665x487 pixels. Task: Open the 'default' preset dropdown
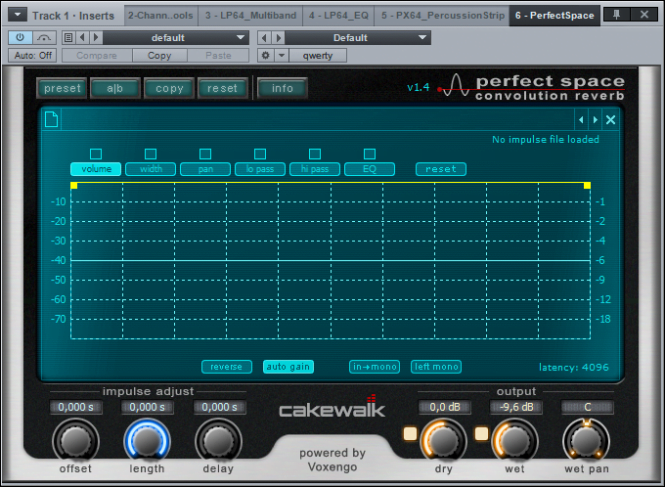pos(176,37)
